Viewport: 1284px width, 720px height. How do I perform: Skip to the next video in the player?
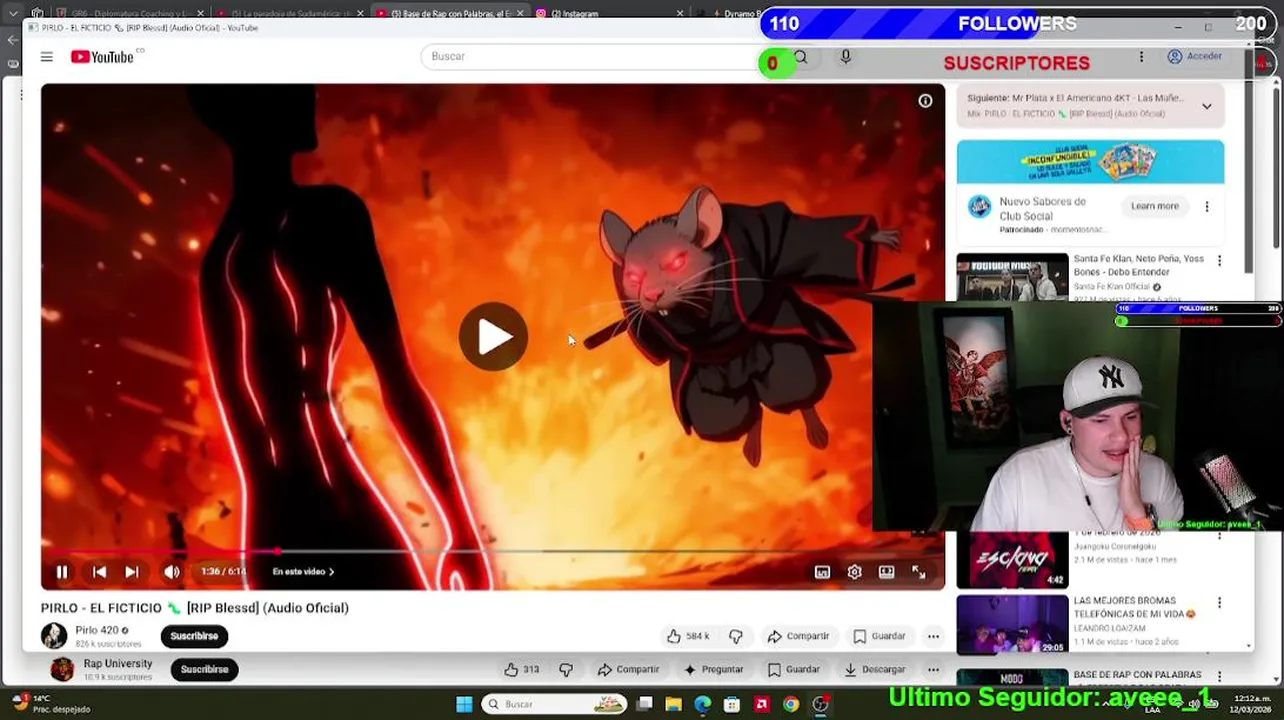coord(132,572)
